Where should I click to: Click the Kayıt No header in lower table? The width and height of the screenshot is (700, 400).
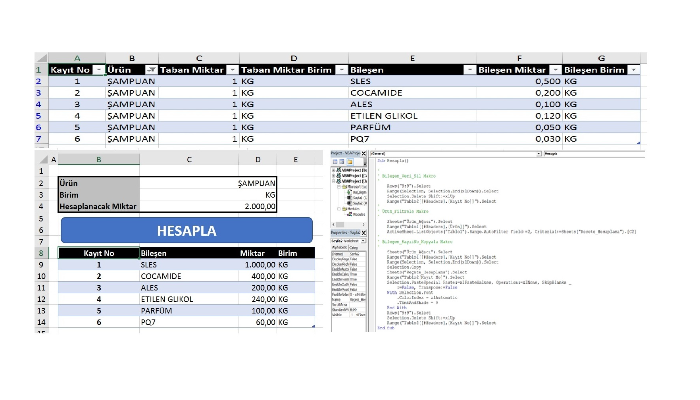tap(99, 253)
